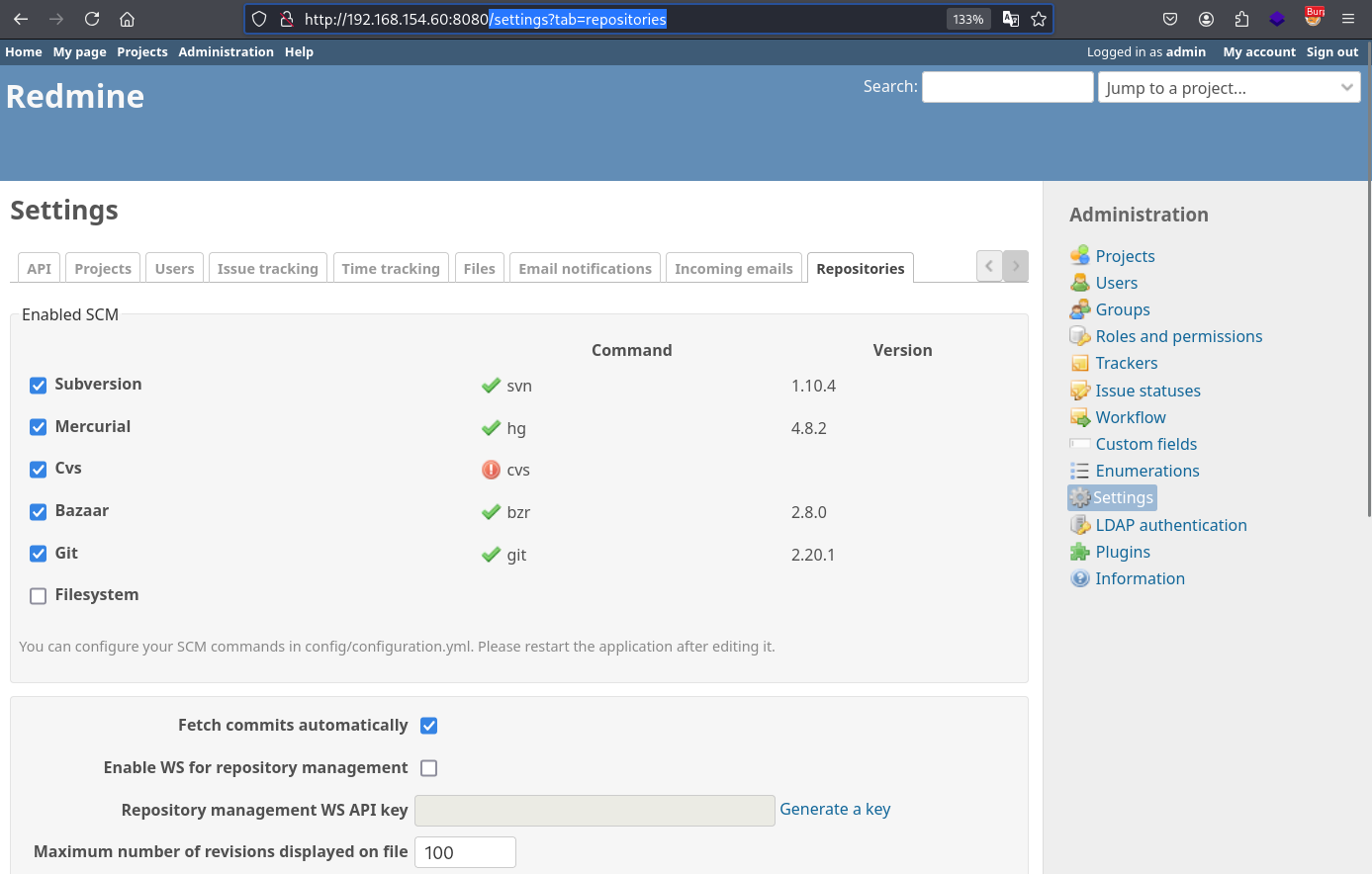Uncheck the Mercurial SCM checkbox

pos(38,427)
